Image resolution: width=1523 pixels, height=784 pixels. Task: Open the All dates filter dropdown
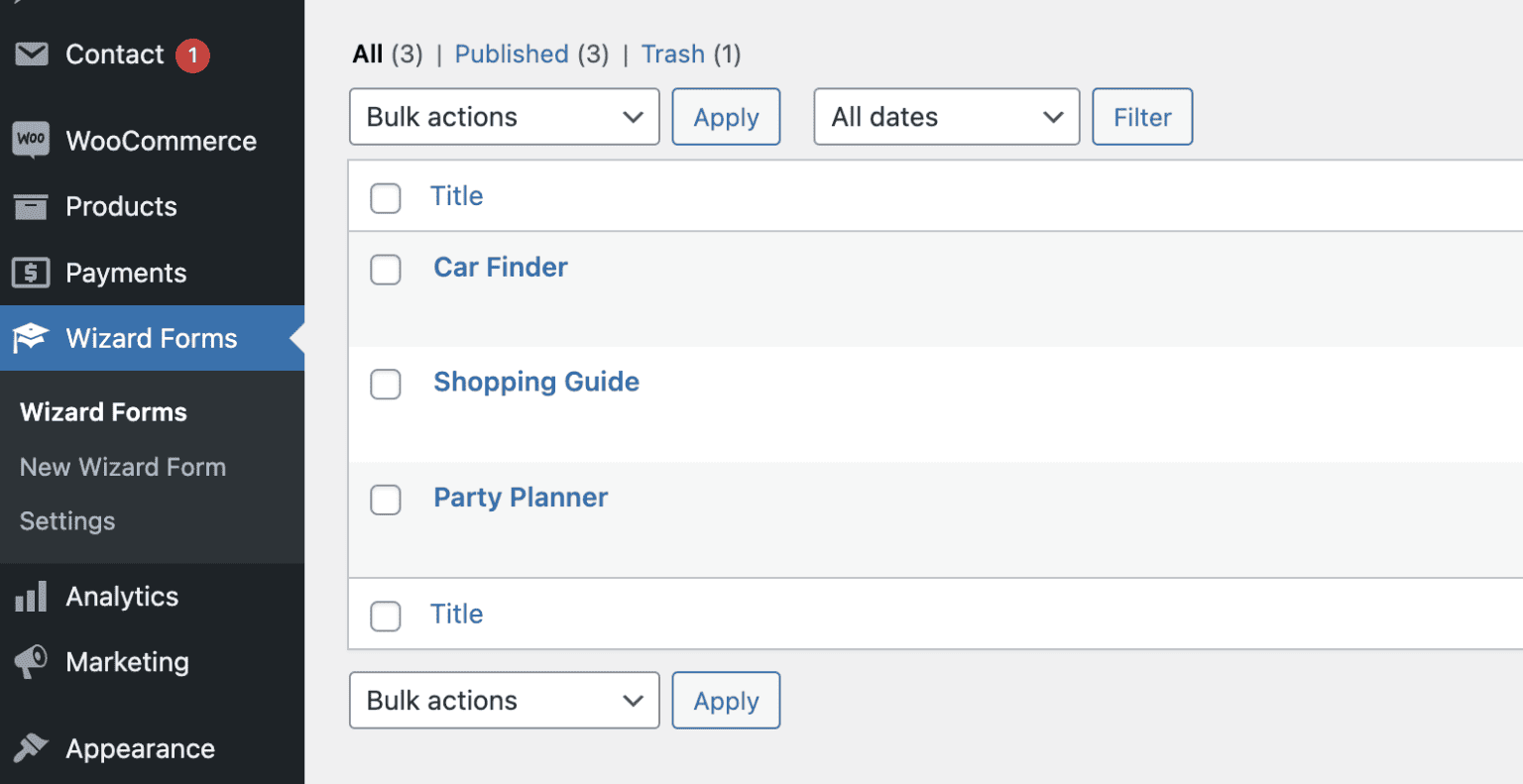(x=945, y=116)
